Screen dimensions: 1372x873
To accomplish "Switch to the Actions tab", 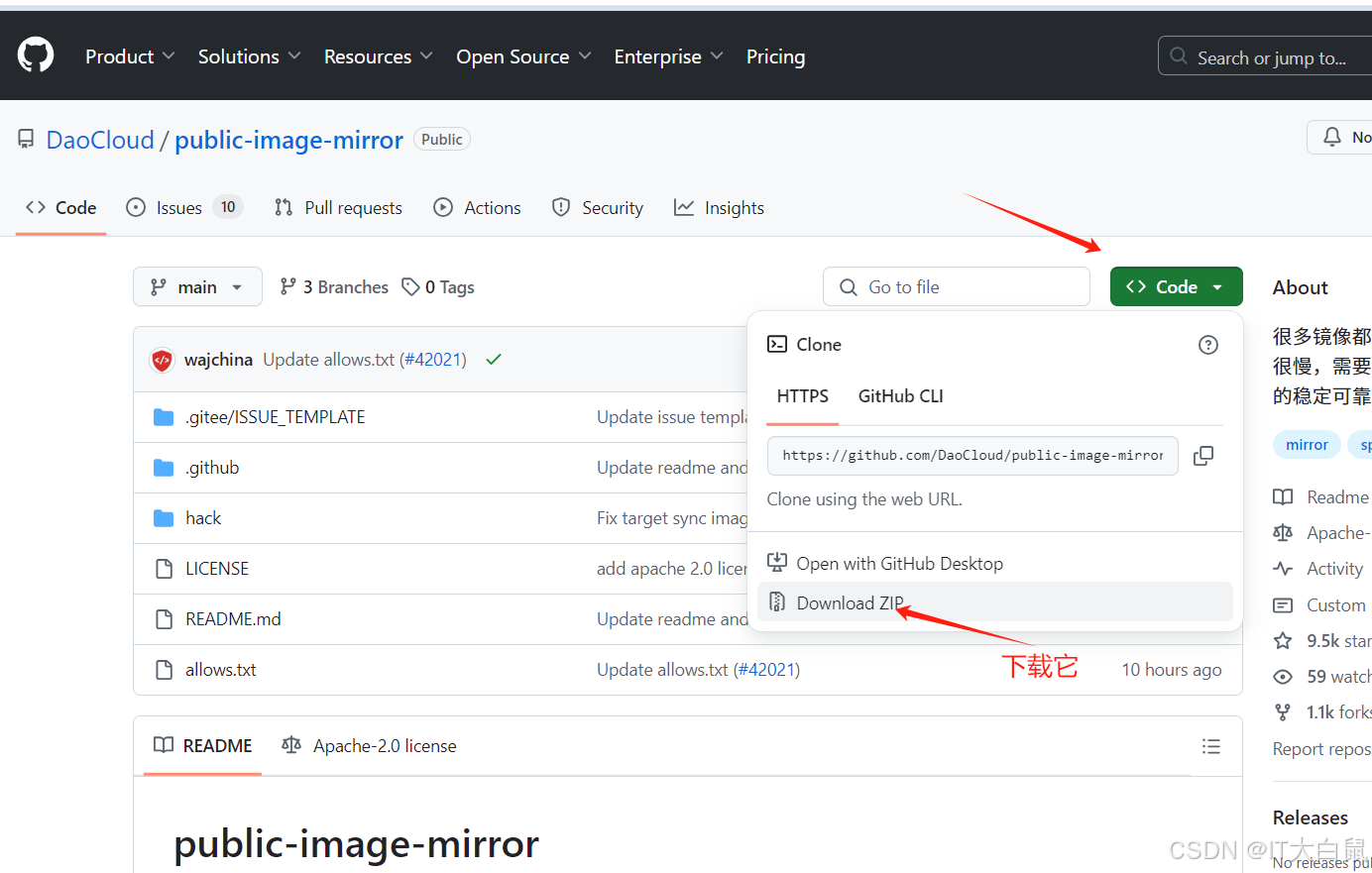I will click(477, 207).
